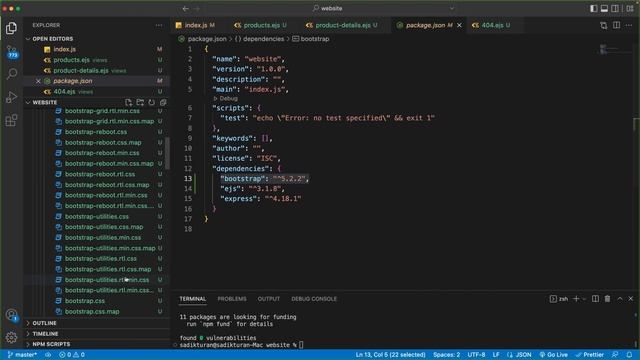Open bootstrap-utilities.min.css file
This screenshot has height=360, width=640.
[103, 238]
